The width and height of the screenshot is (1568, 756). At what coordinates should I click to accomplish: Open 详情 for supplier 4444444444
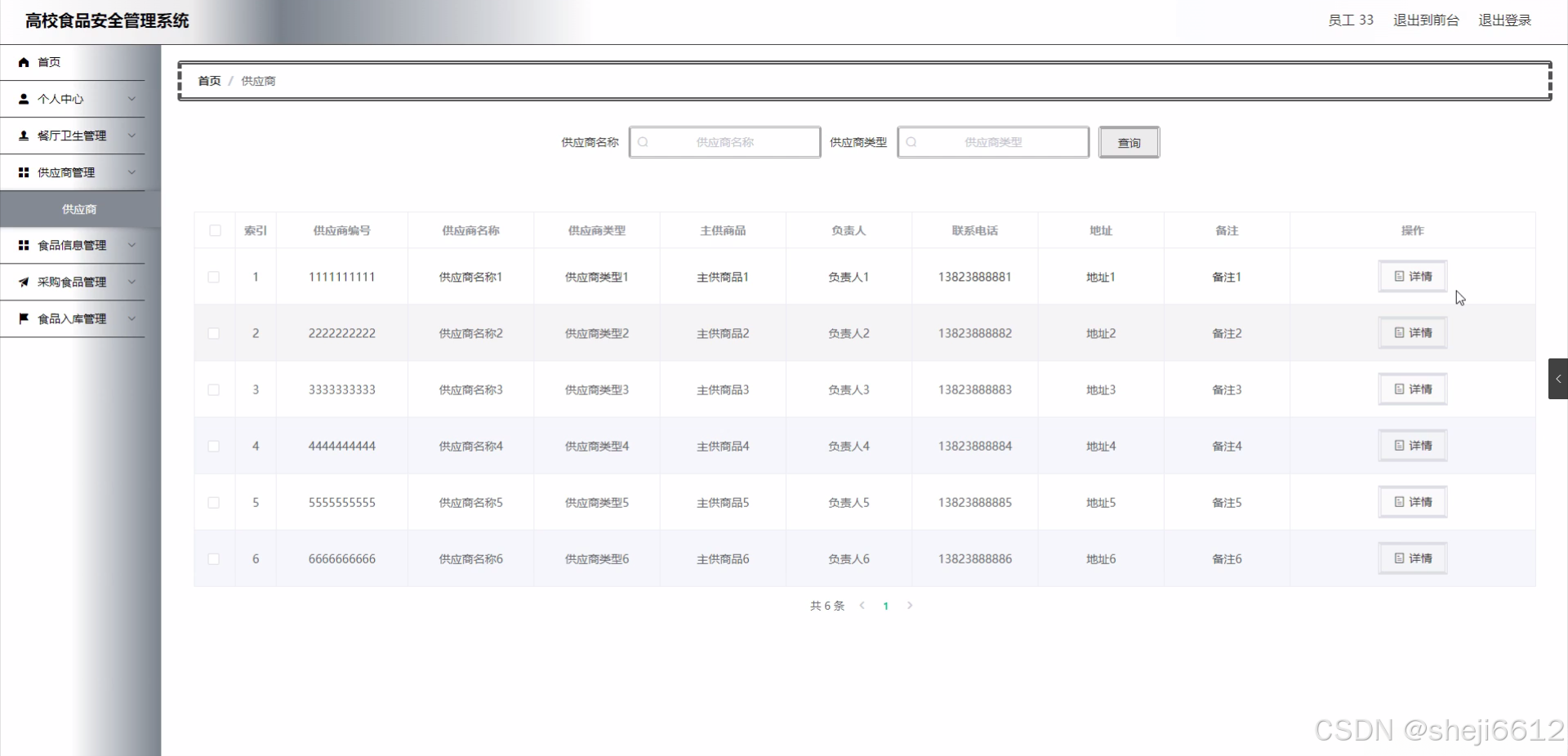pos(1412,445)
